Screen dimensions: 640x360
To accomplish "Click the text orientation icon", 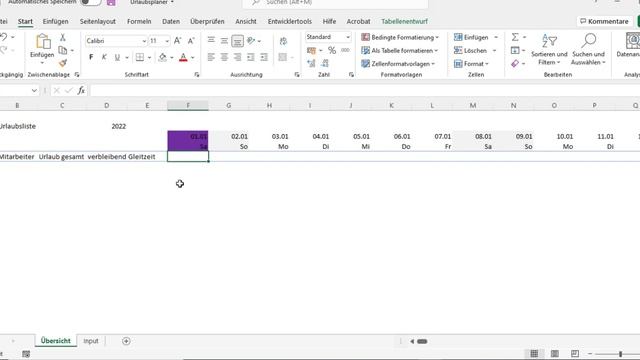I will coord(251,40).
